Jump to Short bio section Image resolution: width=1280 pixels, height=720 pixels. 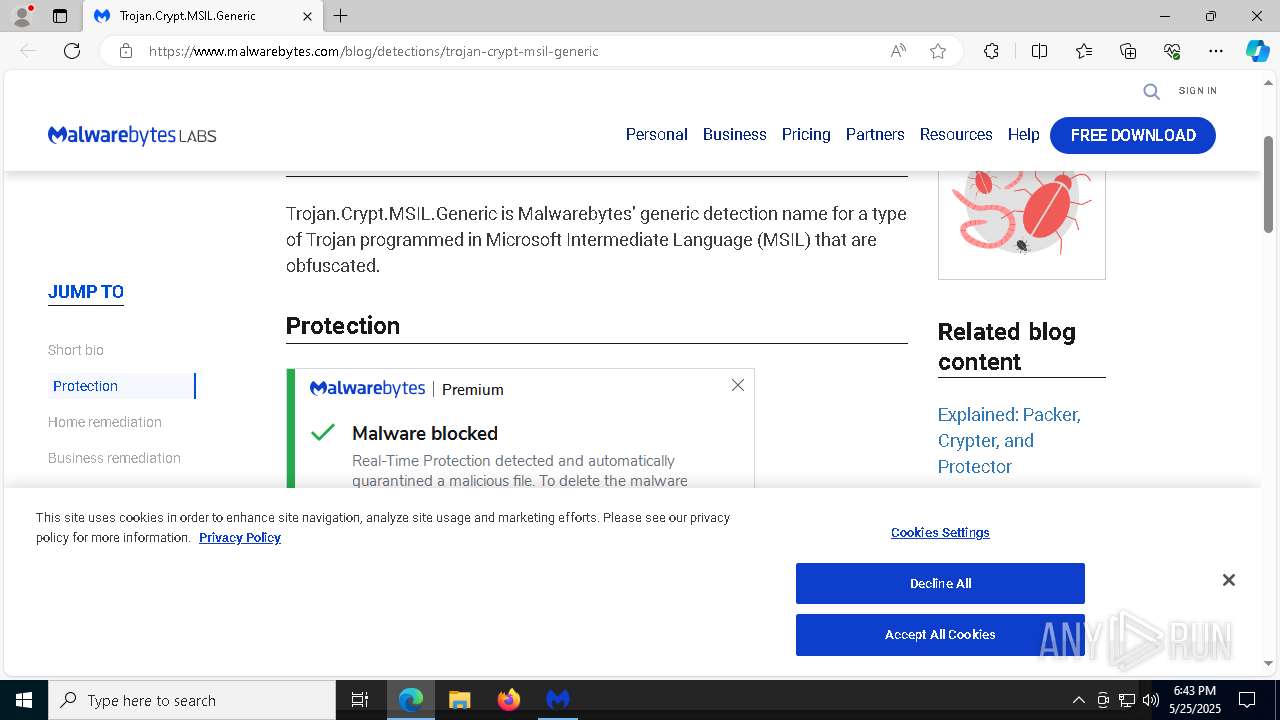click(x=76, y=350)
